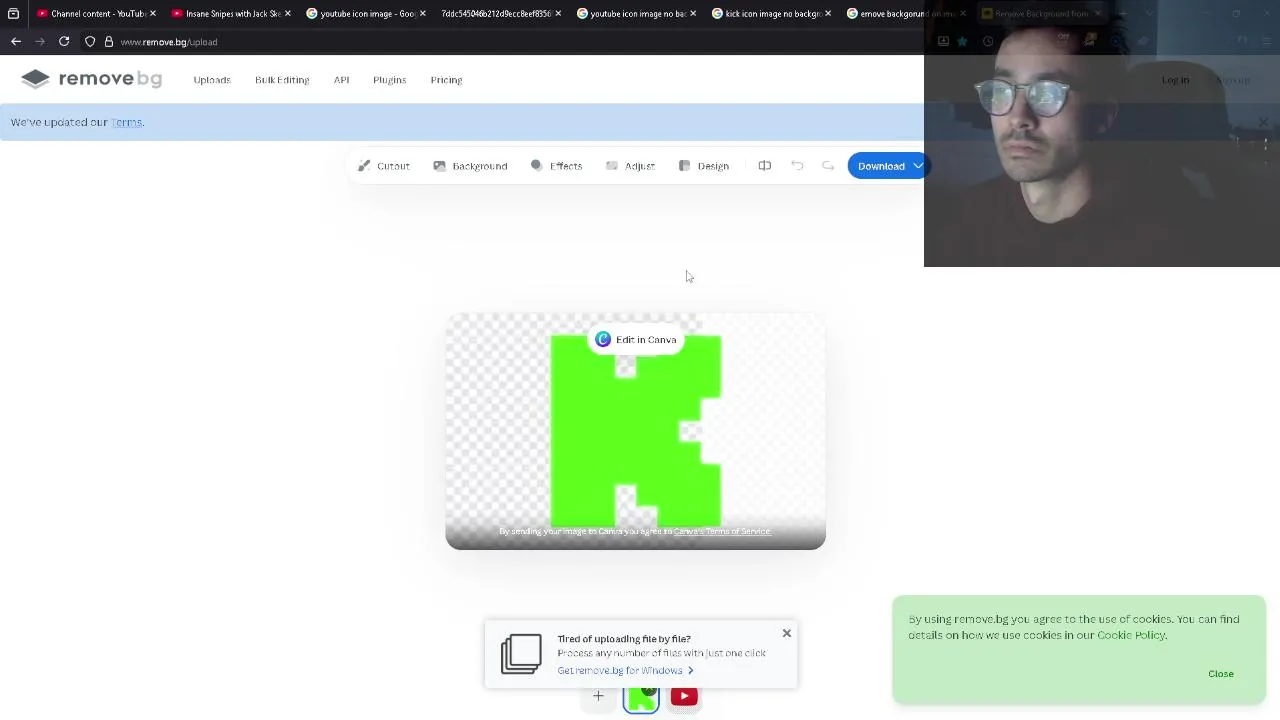Expand the Download options arrow
Image resolution: width=1280 pixels, height=720 pixels.
(918, 166)
